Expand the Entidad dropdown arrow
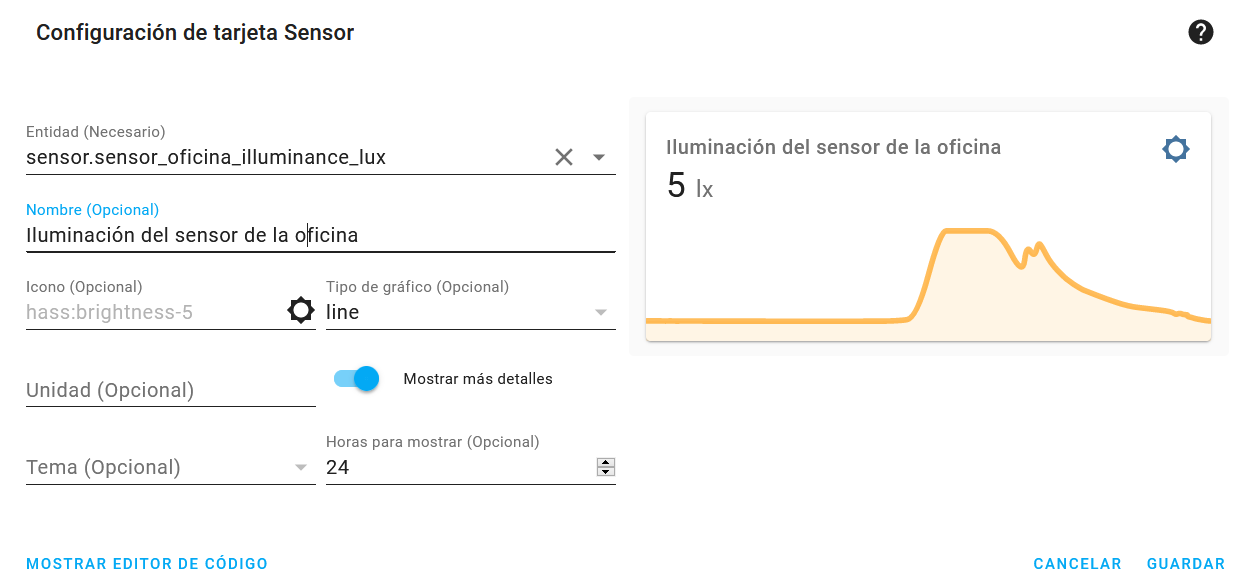1240x588 pixels. pos(599,157)
